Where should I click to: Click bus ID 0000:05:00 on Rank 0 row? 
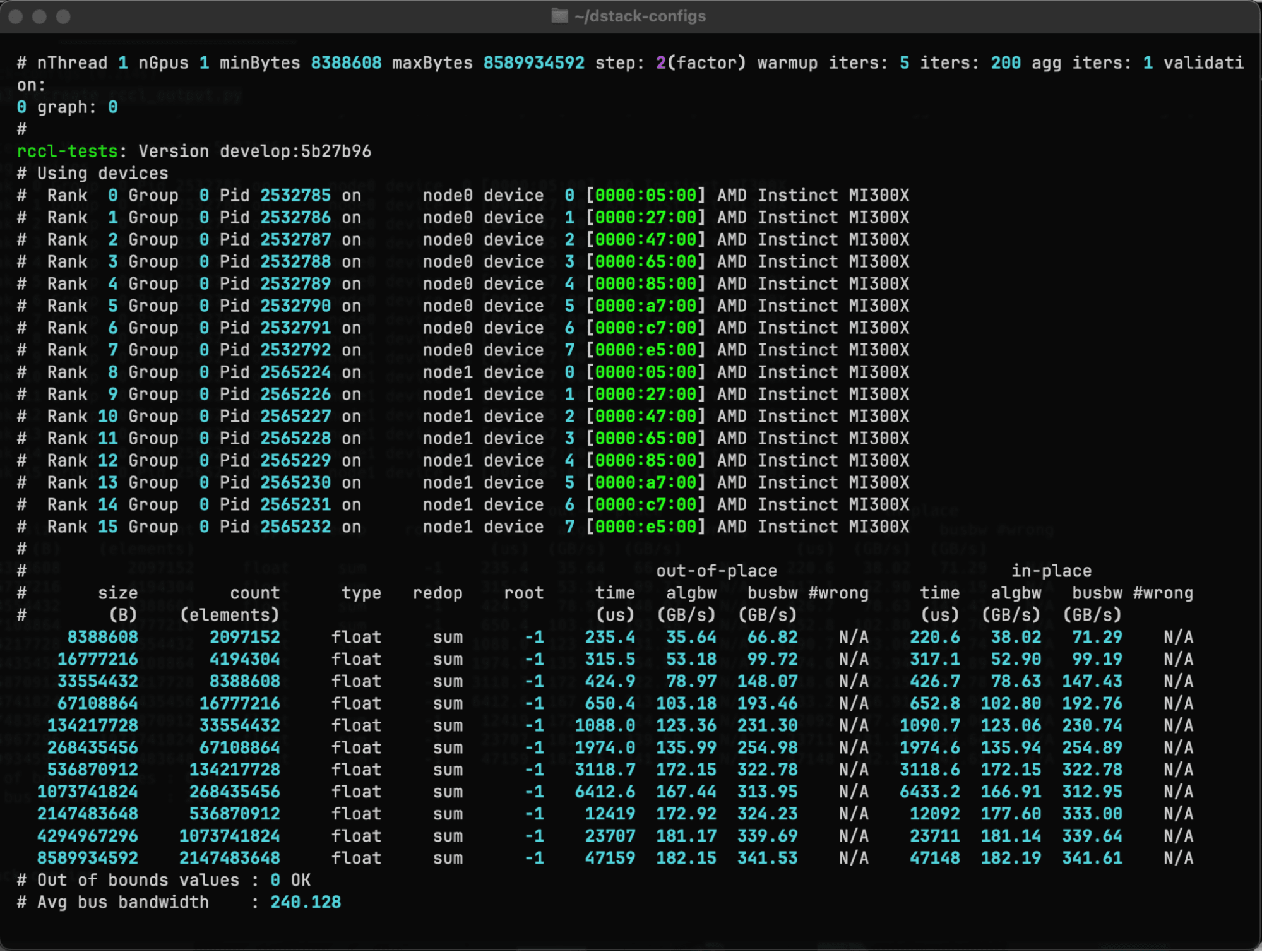tap(646, 196)
